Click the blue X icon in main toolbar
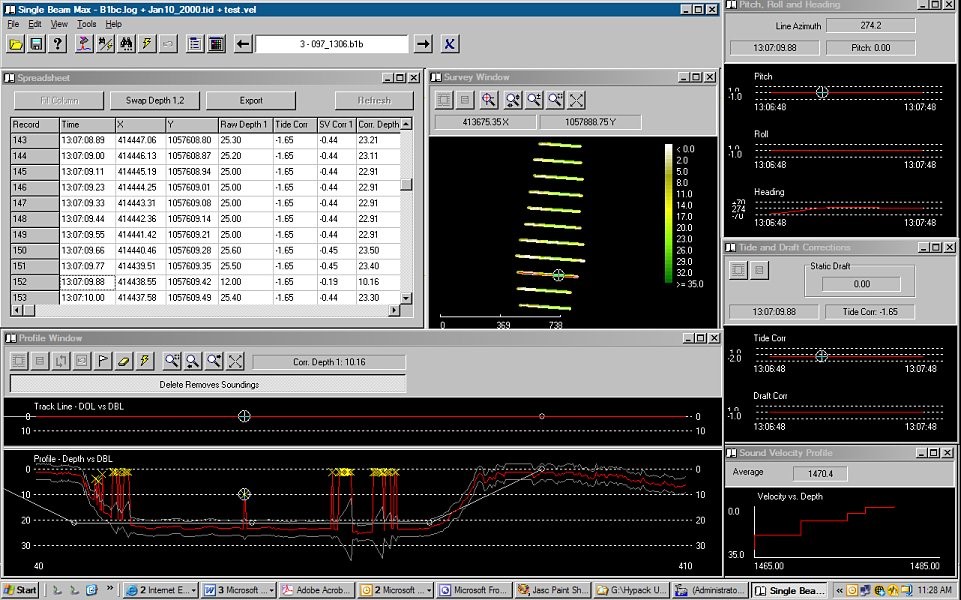Screen dimensions: 961x600 [449, 44]
